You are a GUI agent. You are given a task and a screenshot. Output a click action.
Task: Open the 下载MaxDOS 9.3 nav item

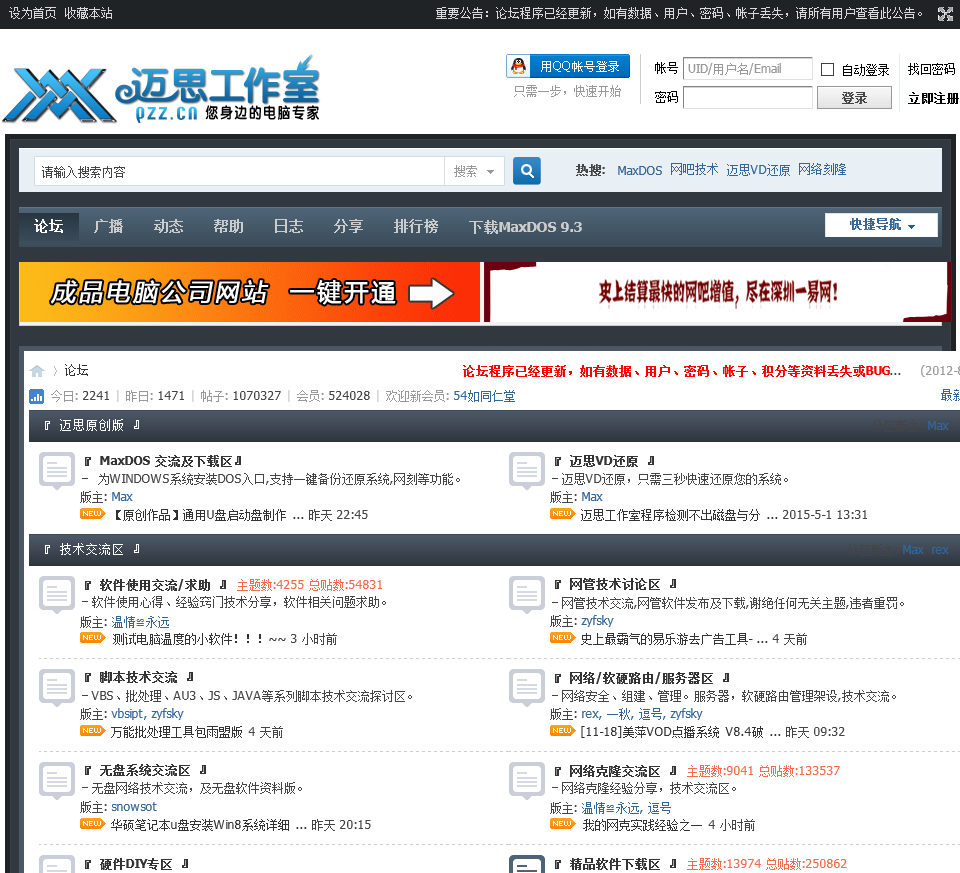[x=525, y=227]
